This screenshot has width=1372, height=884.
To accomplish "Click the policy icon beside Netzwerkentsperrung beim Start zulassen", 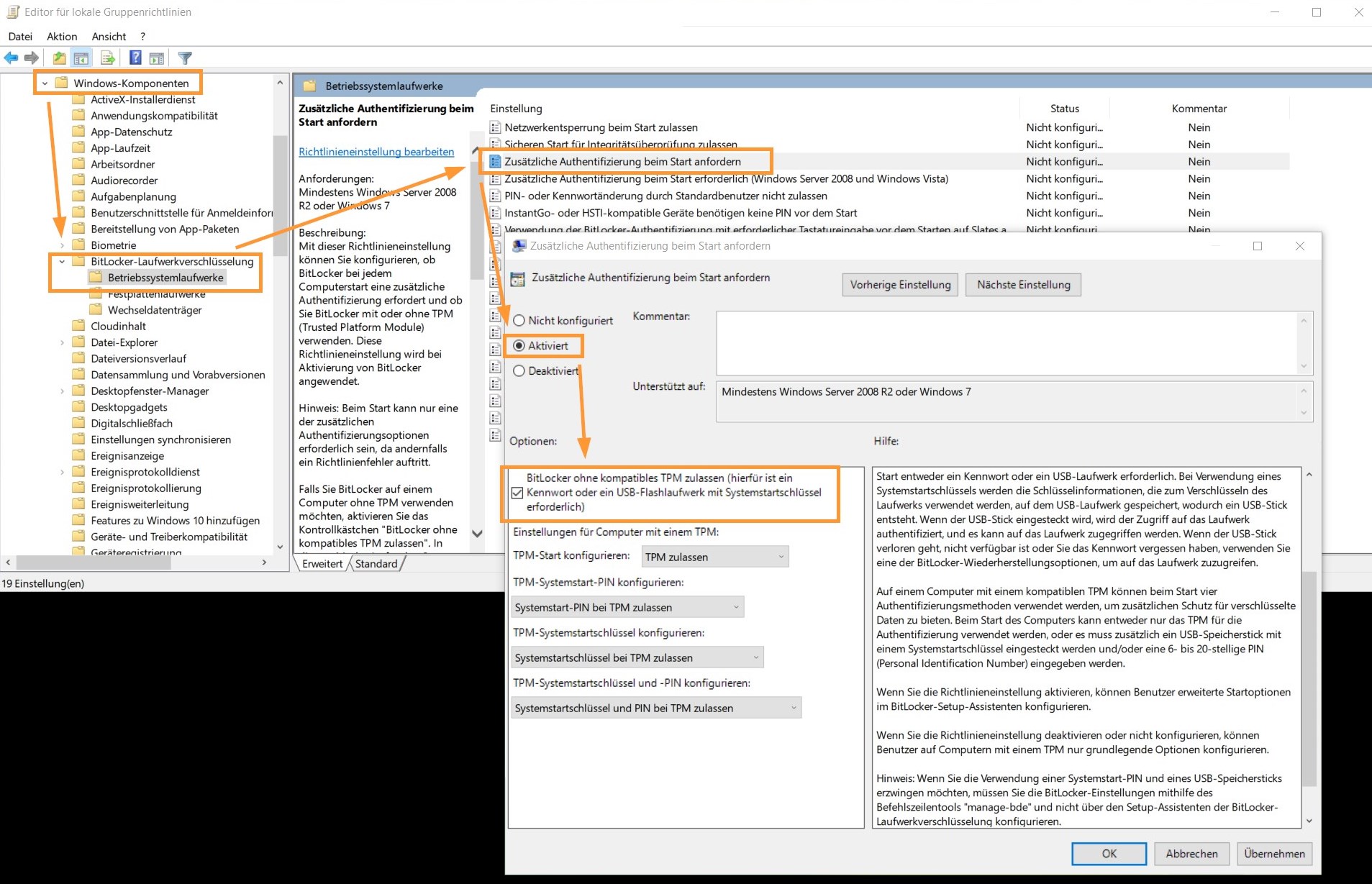I will (x=495, y=127).
